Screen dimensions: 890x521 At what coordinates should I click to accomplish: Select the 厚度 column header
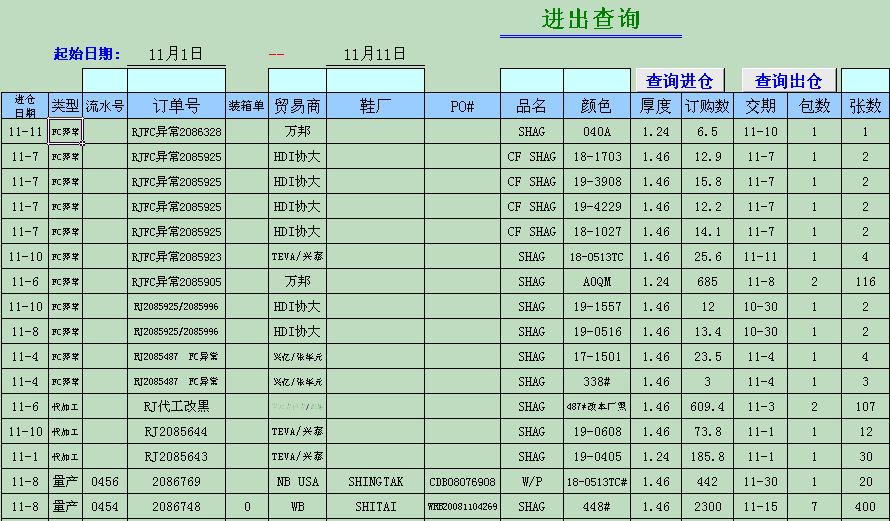pos(656,106)
